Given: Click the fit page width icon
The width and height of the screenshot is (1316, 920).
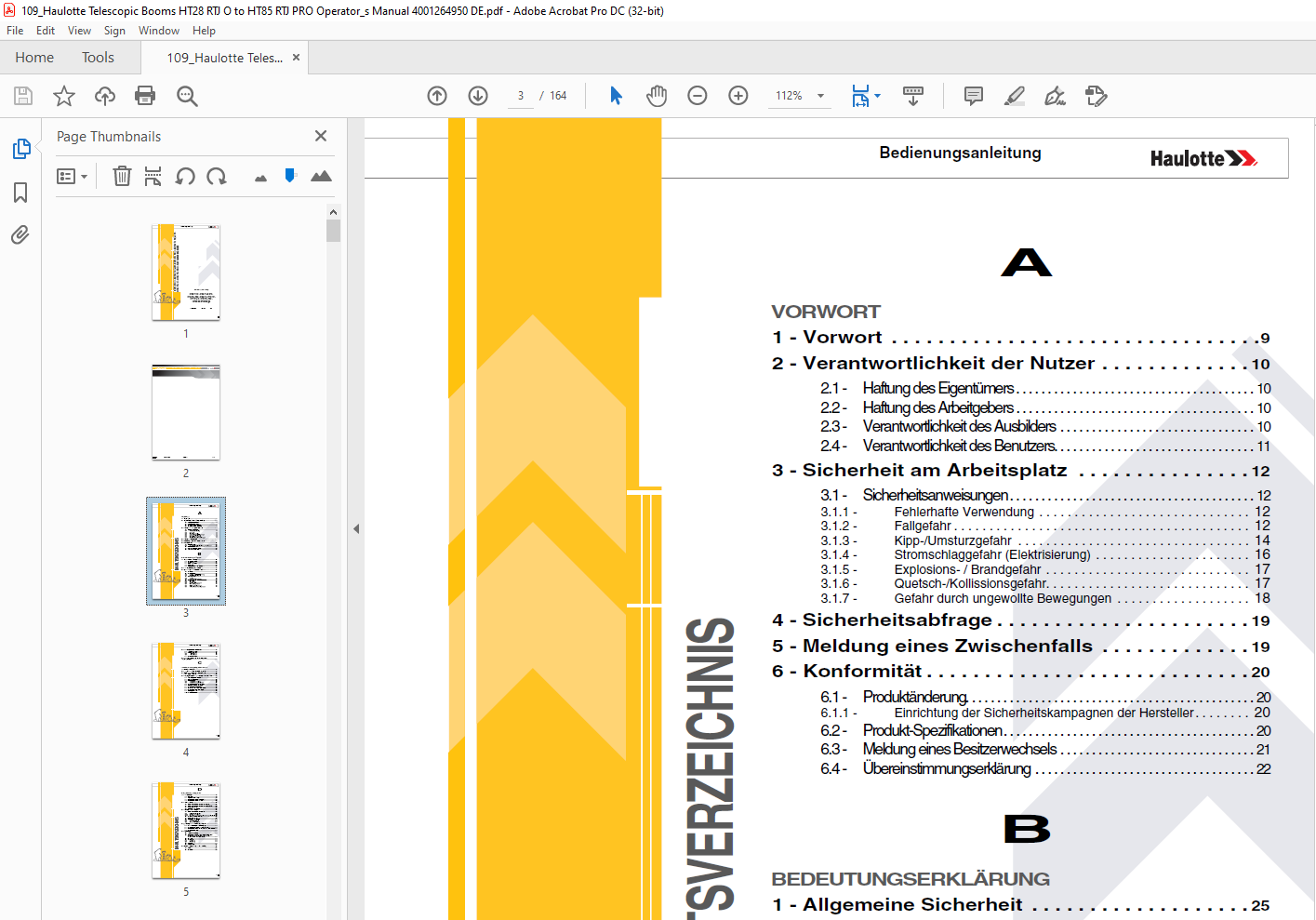Looking at the screenshot, I should (x=860, y=96).
